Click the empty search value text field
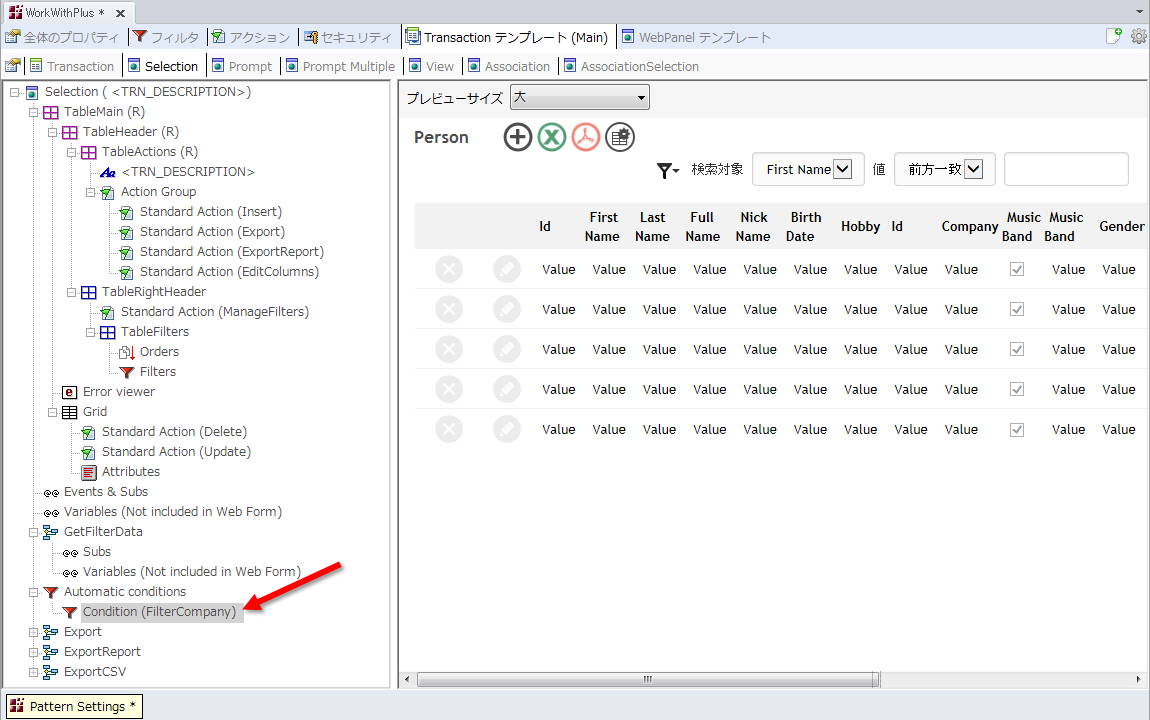The width and height of the screenshot is (1150, 720). click(x=1065, y=170)
